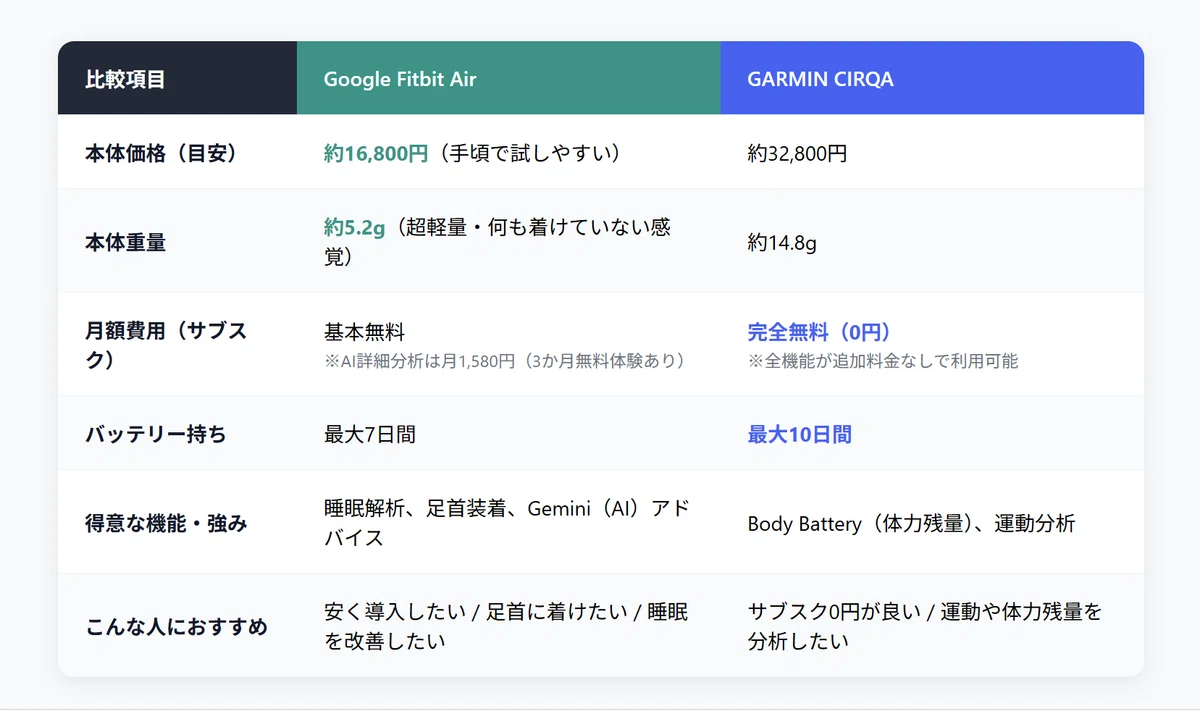The image size is (1200, 711).
Task: Select the GARMIN CIRQA column header
Action: (x=932, y=78)
